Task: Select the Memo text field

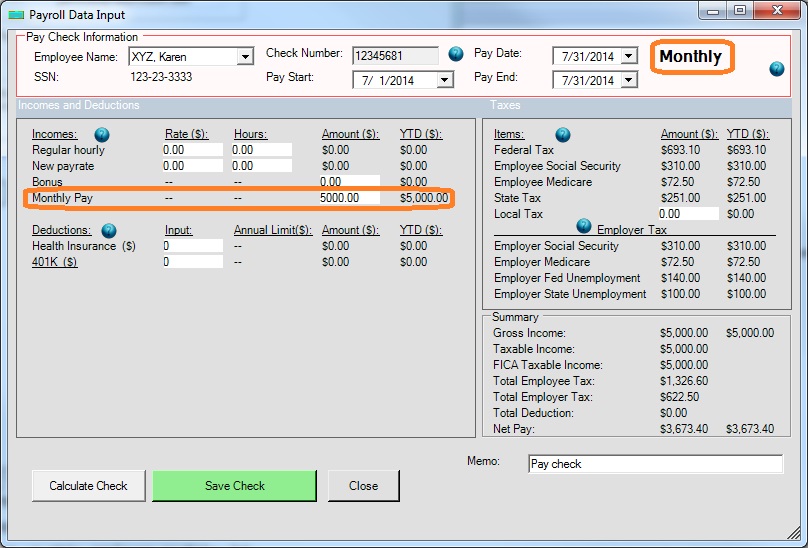Action: (x=655, y=464)
